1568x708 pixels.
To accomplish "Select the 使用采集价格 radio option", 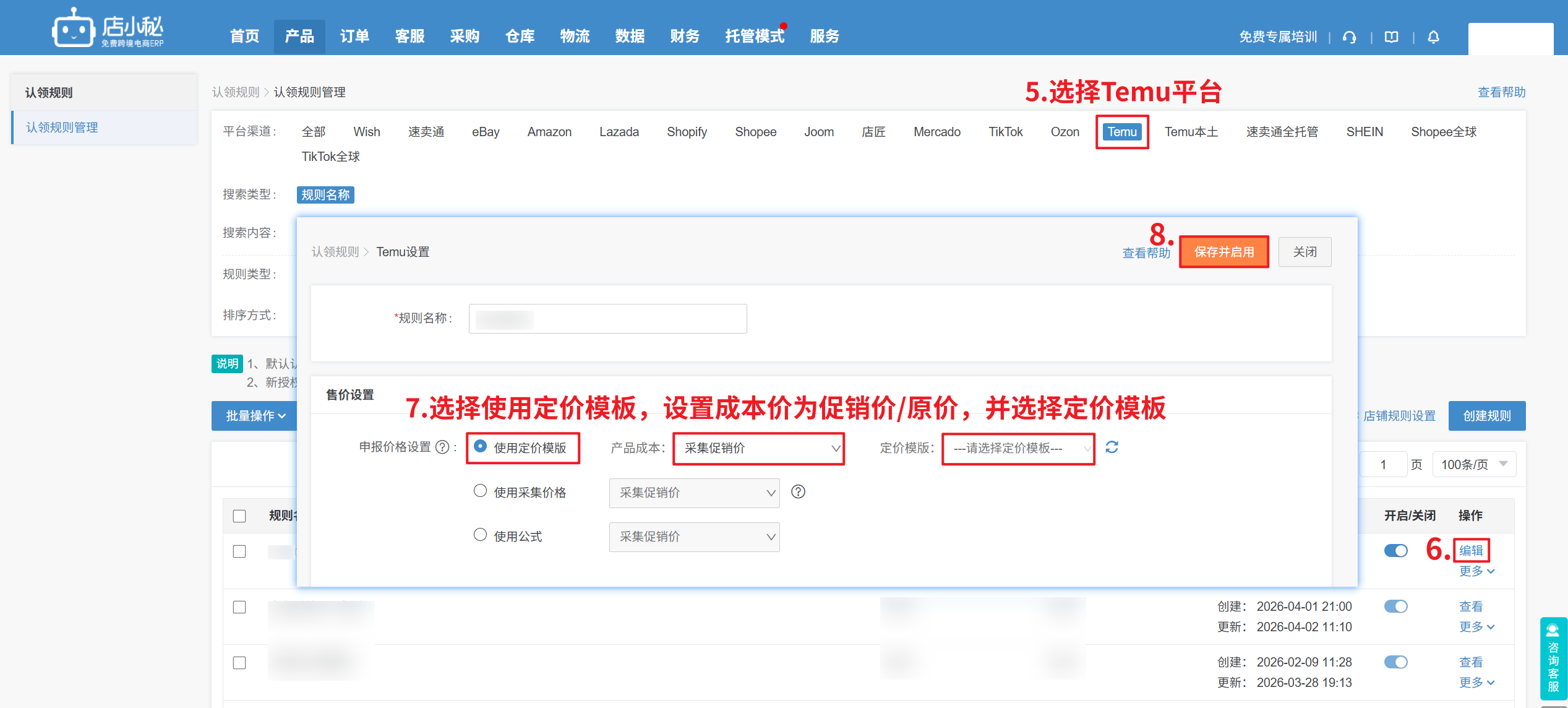I will pos(480,491).
